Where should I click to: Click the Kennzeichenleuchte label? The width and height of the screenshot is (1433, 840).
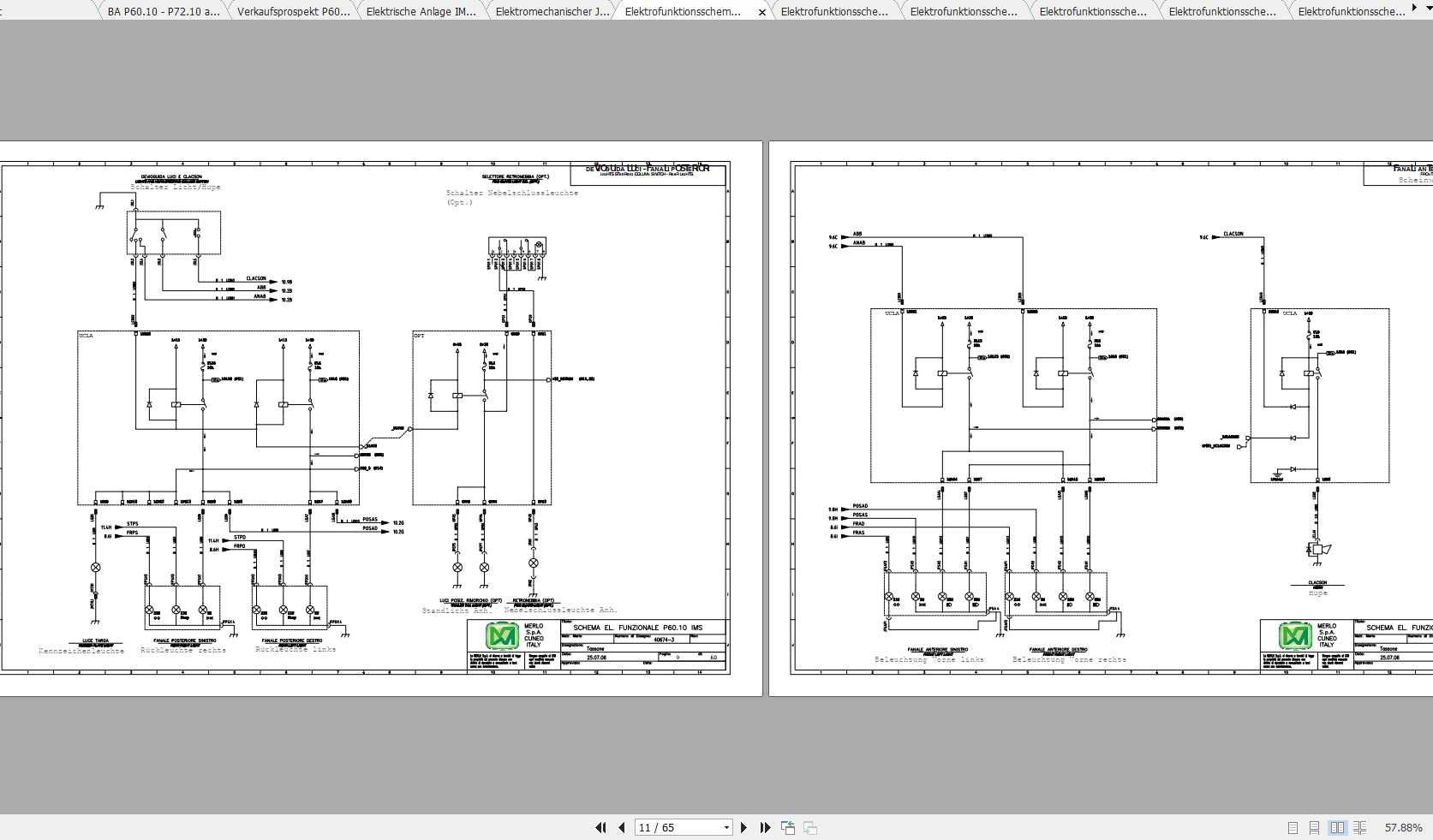81,652
